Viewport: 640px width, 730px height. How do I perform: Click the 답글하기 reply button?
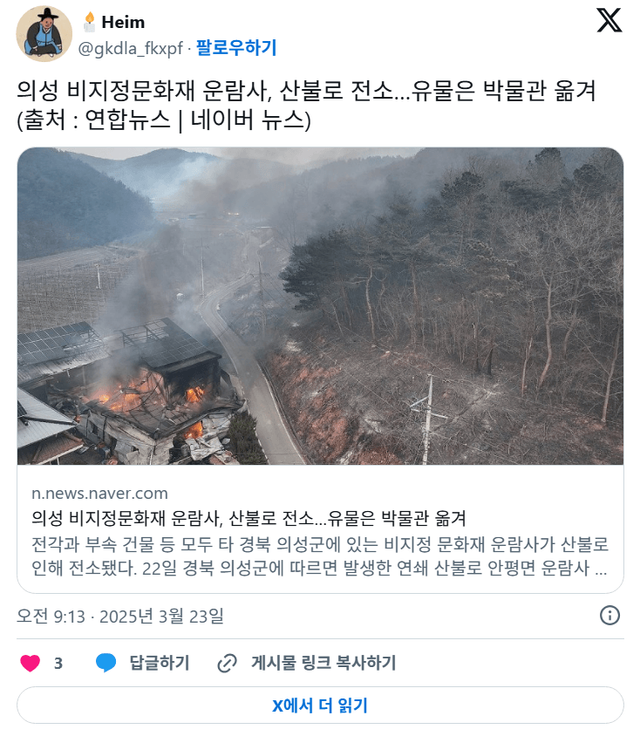(160, 663)
